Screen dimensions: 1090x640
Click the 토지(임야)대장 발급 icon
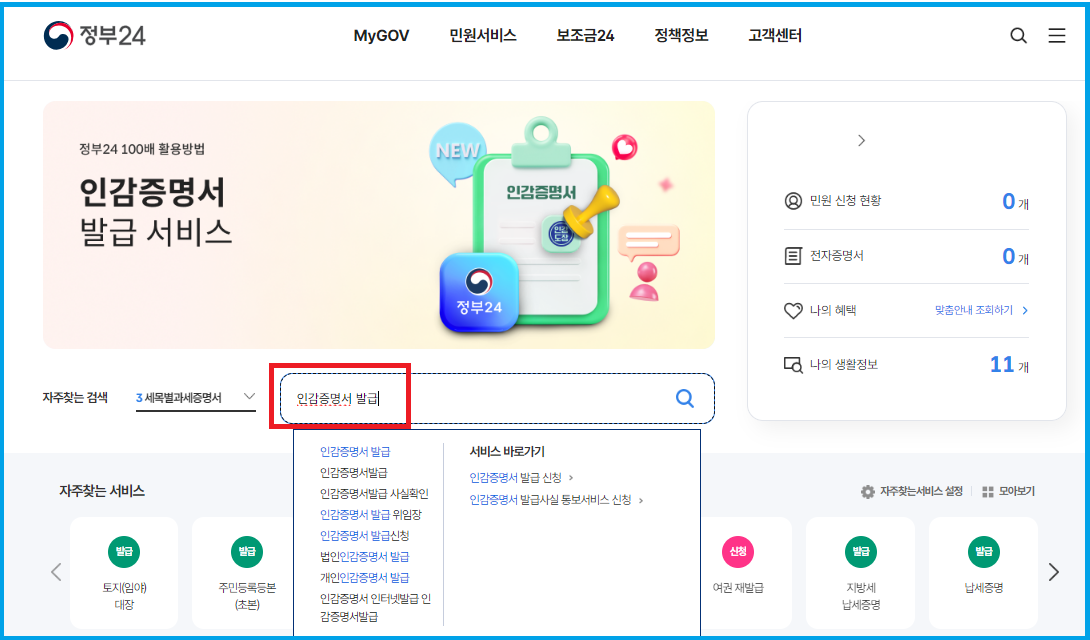click(x=124, y=552)
